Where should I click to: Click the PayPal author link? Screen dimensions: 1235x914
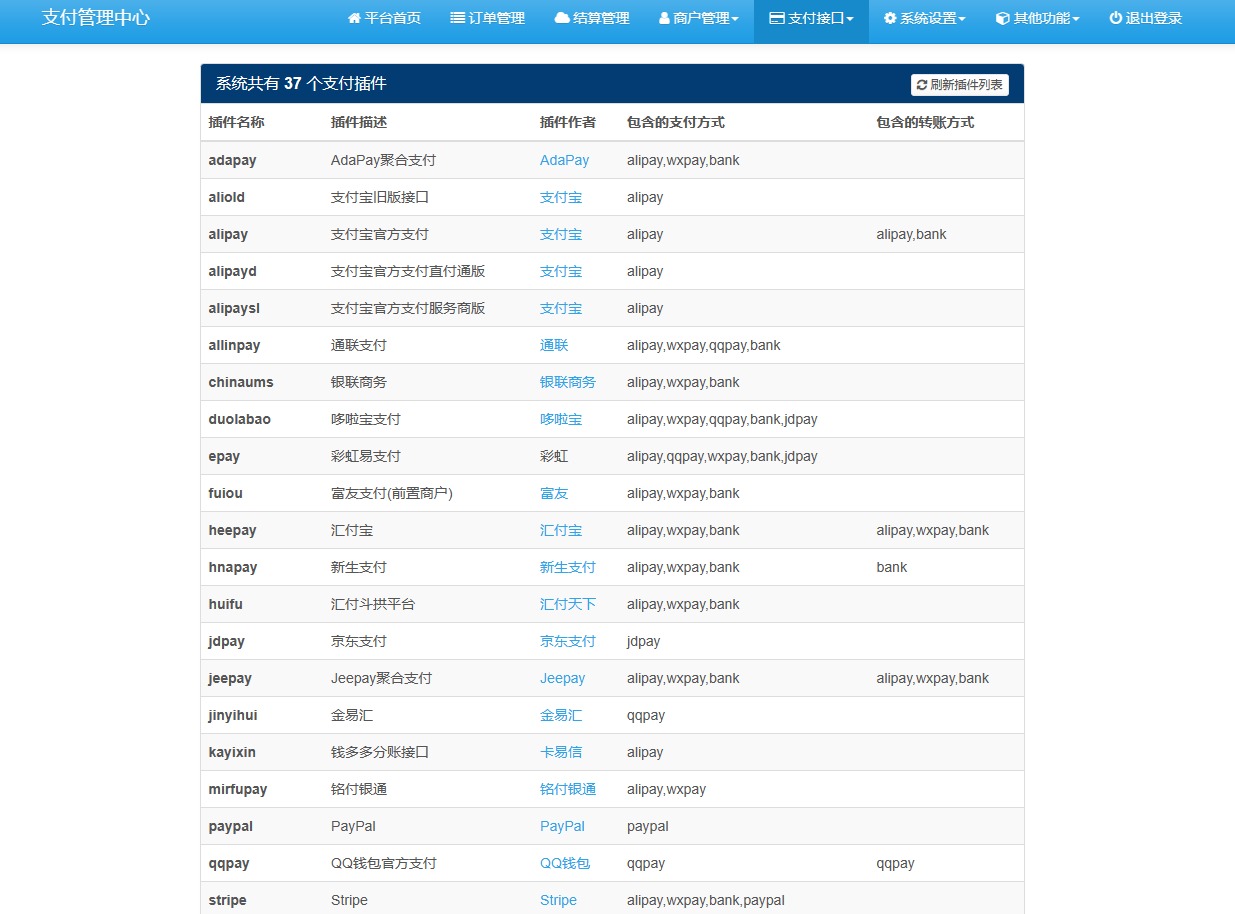click(562, 826)
